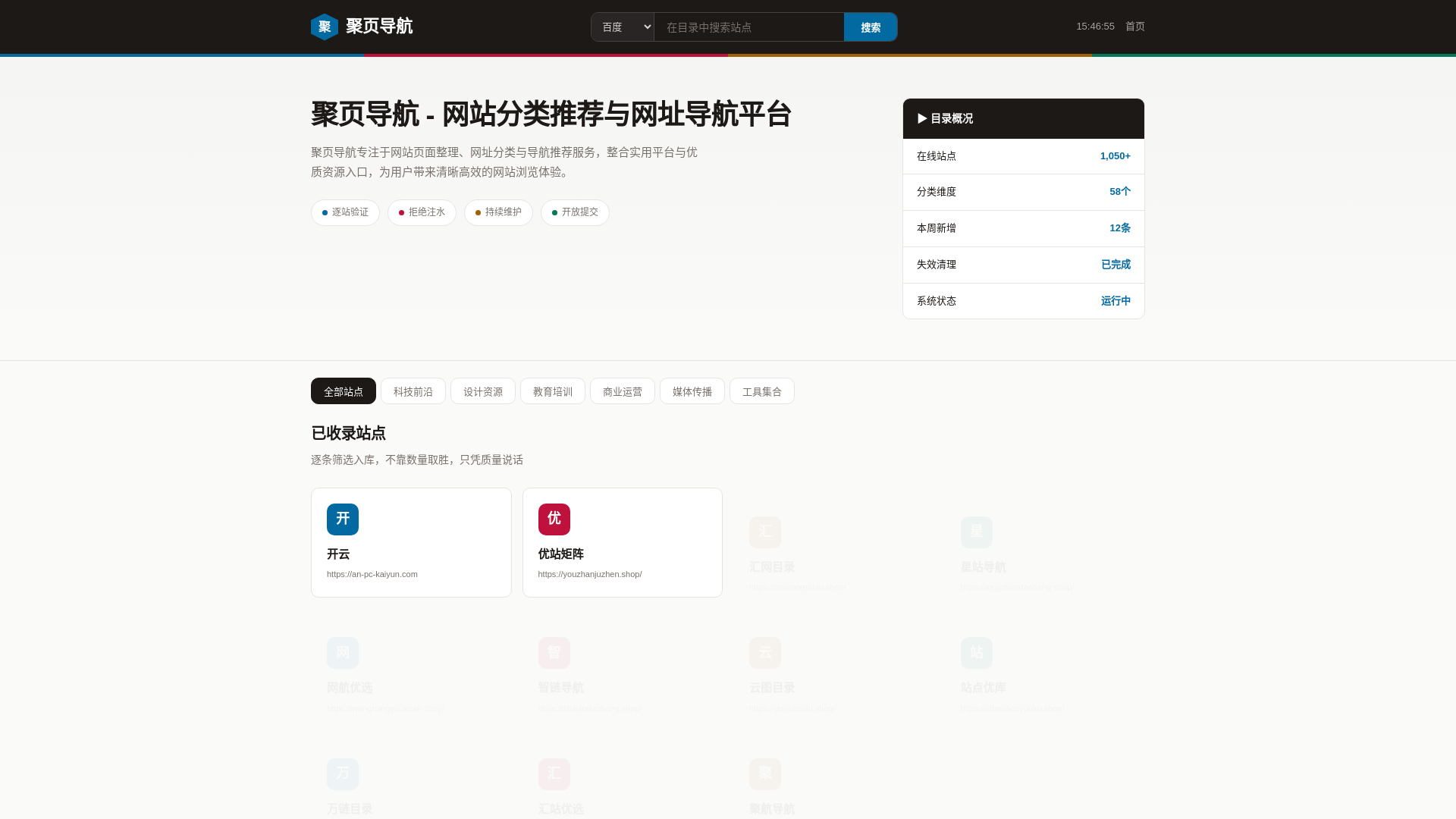Click the faded 汇 icon of 汇网目录
Image resolution: width=1456 pixels, height=819 pixels.
(x=765, y=532)
